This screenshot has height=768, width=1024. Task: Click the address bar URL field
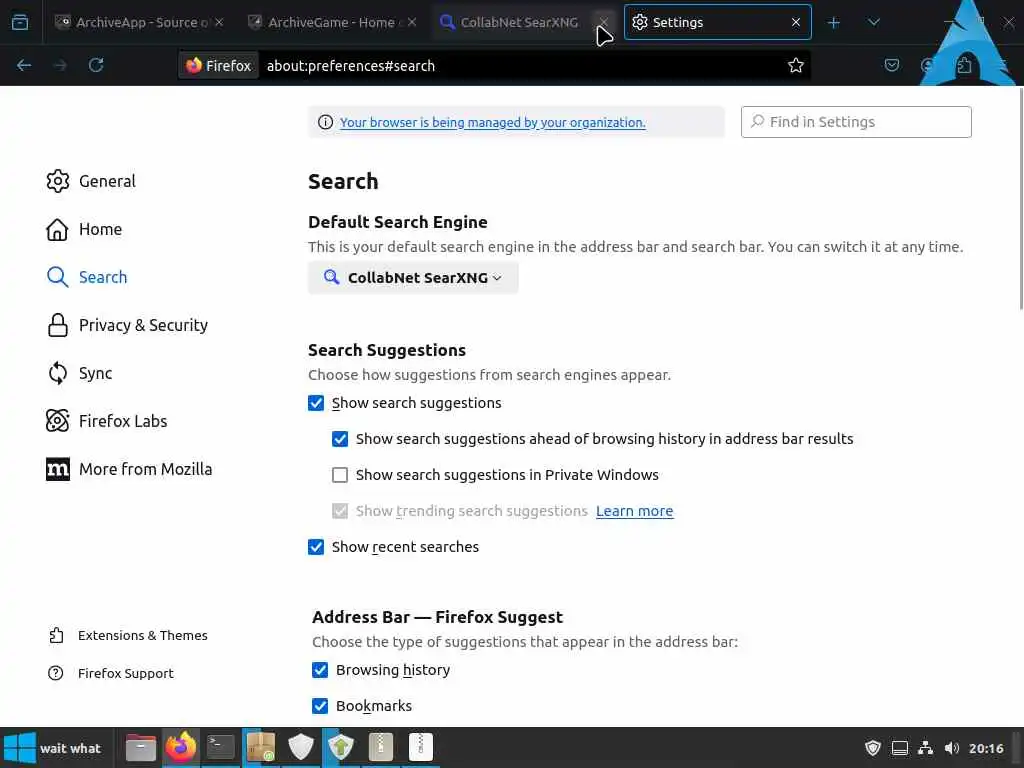click(522, 66)
